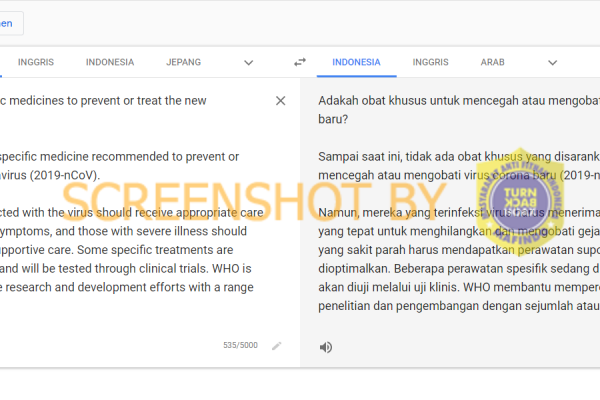This screenshot has width=600, height=400.
Task: Click the 'akan diuji melalui uji klinis' line
Action: point(459,287)
